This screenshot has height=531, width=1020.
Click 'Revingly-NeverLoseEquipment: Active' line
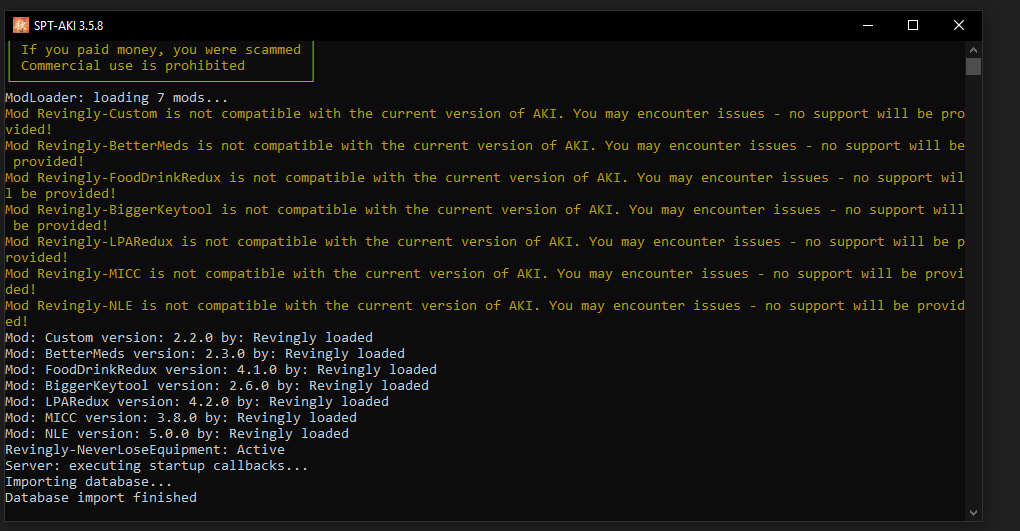pyautogui.click(x=144, y=450)
